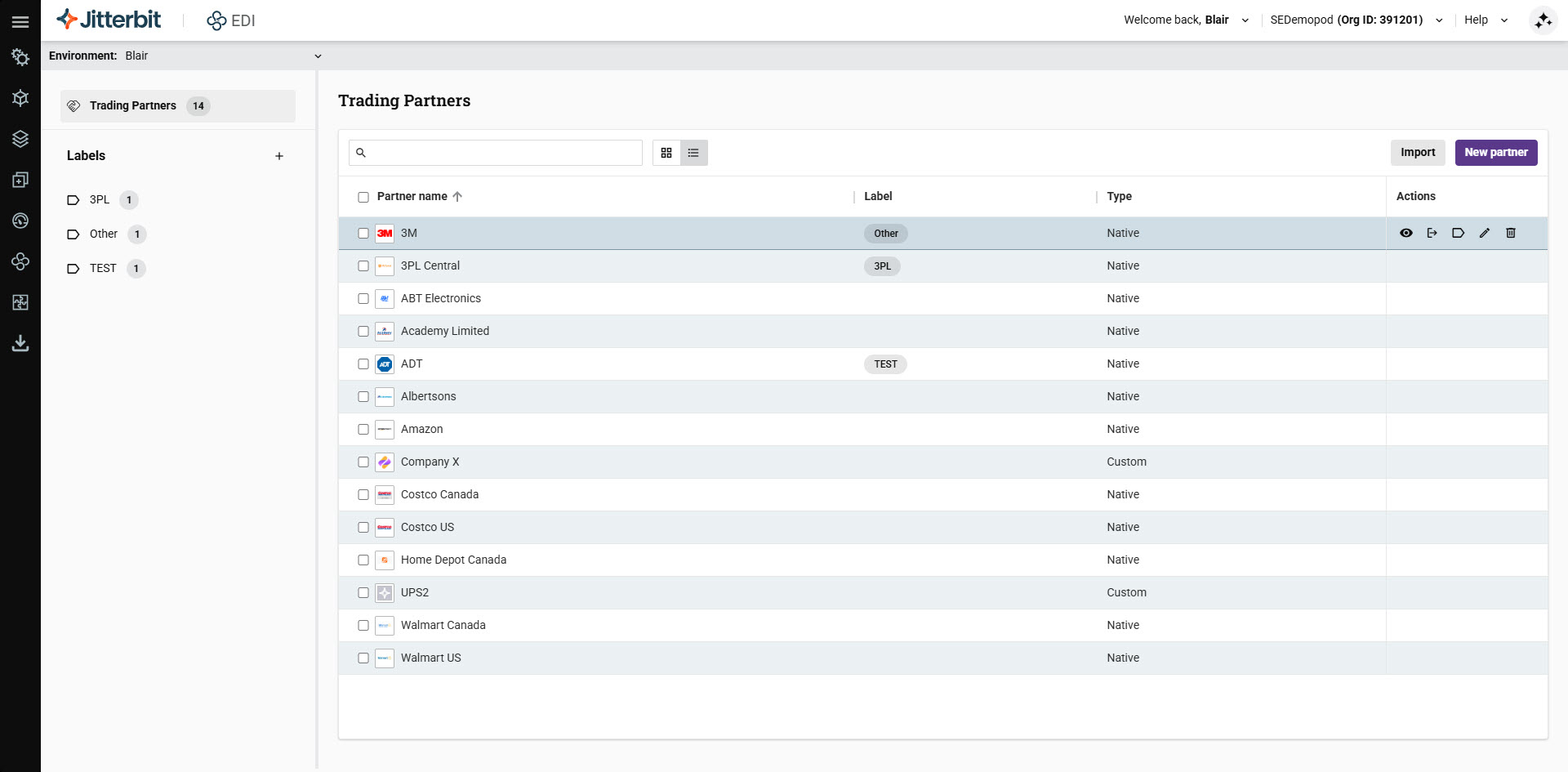1568x772 pixels.
Task: Switch to grid view layout
Action: [x=666, y=153]
